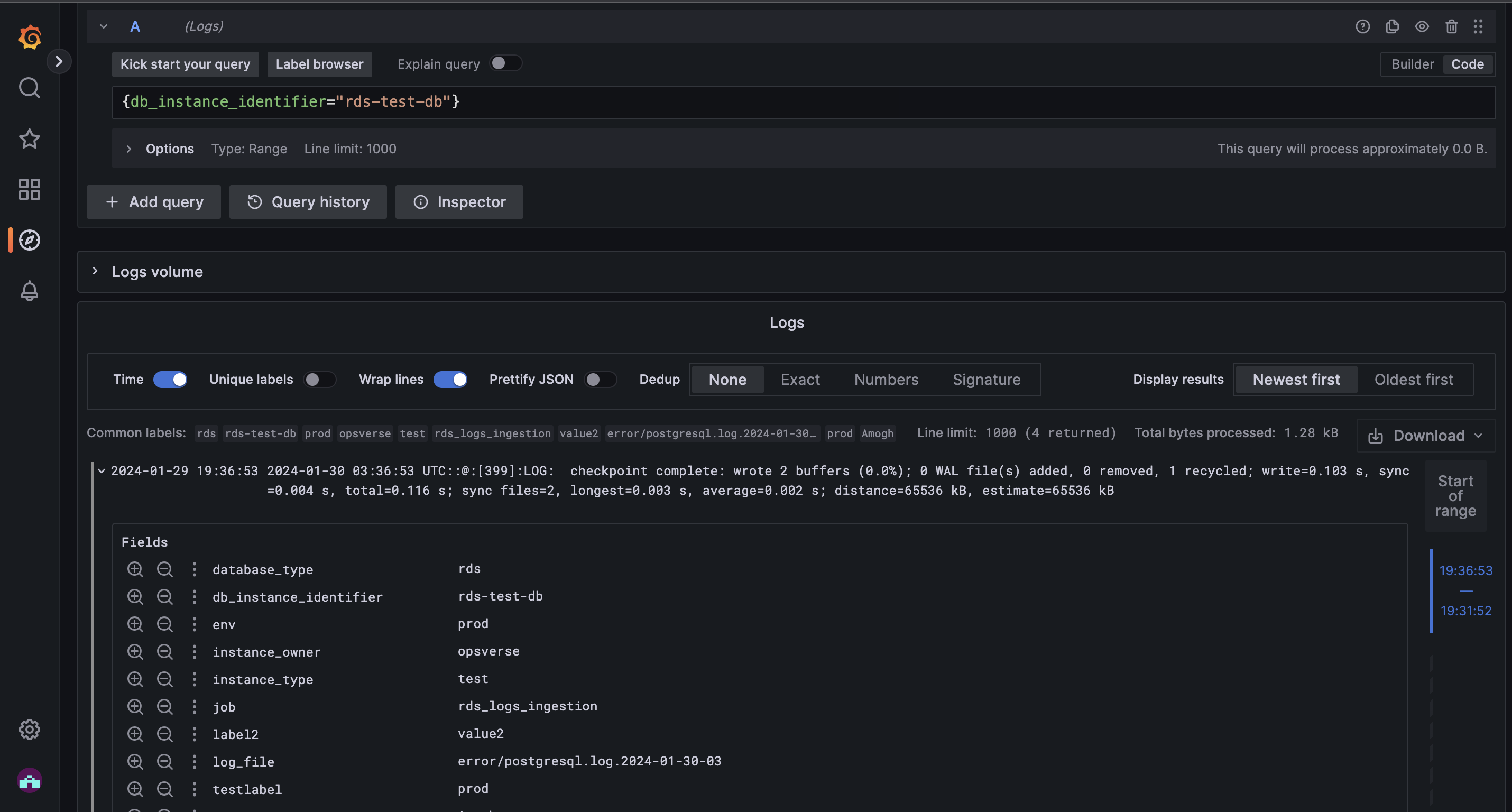Switch to Builder query mode
1512x812 pixels.
(1412, 64)
